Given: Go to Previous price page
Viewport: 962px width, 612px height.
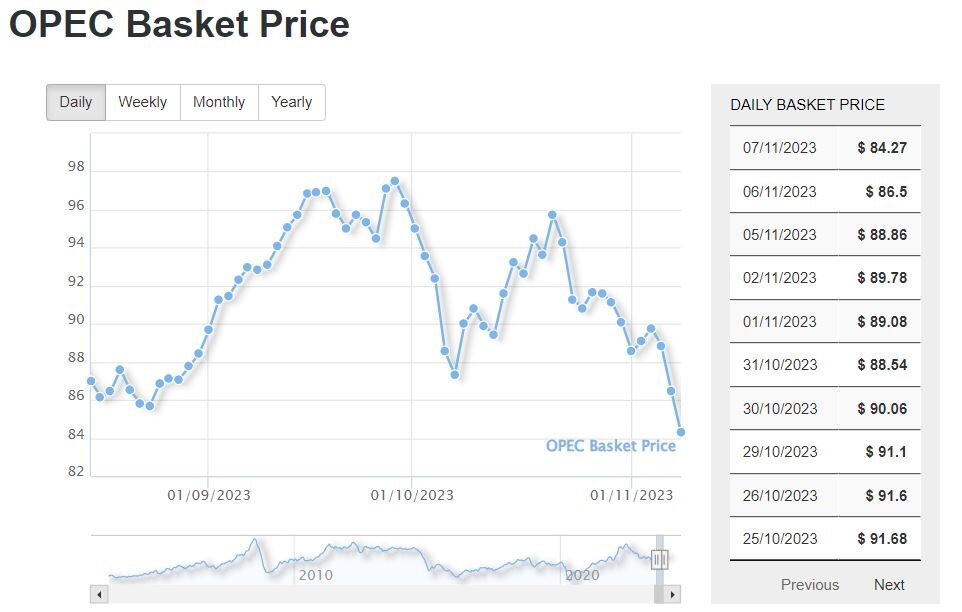Looking at the screenshot, I should 810,585.
